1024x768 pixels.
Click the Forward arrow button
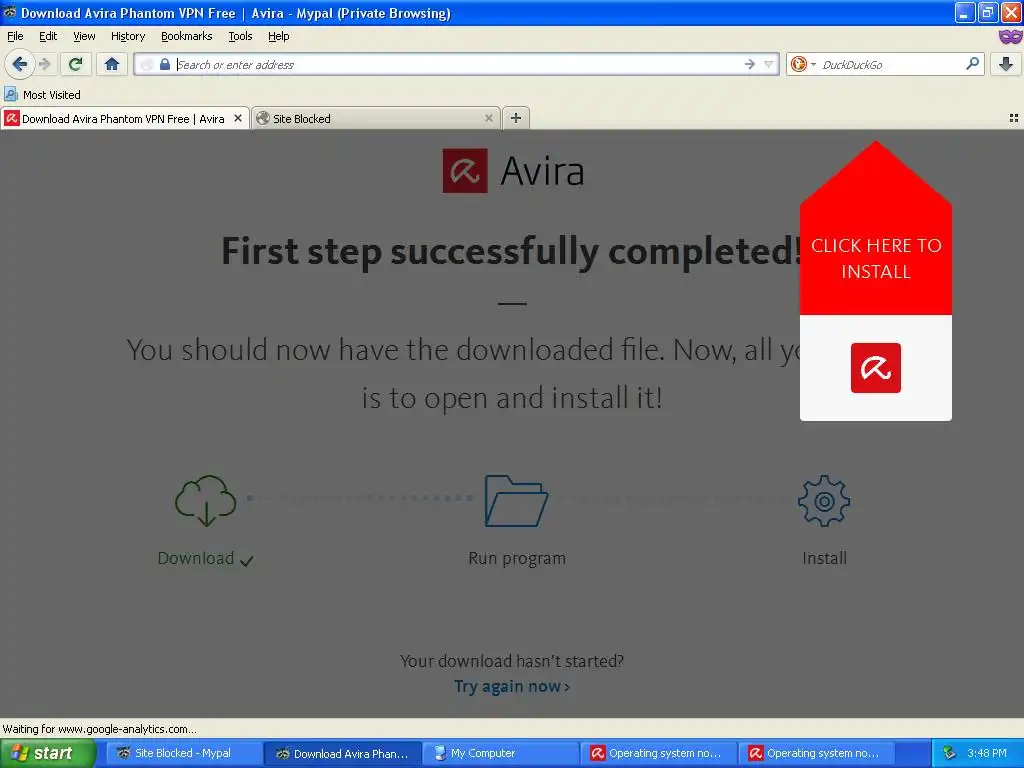(x=45, y=64)
